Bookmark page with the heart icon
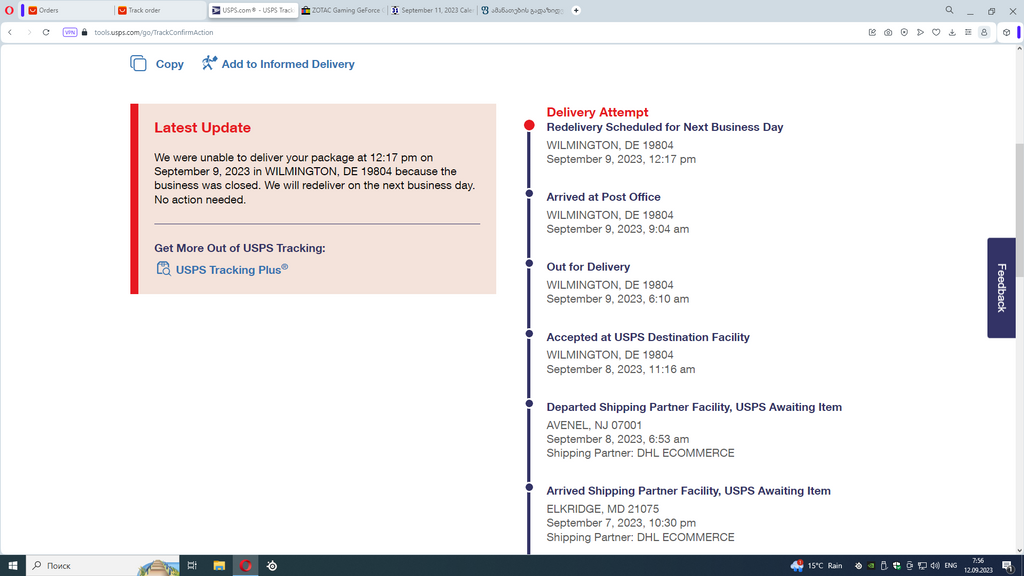The width and height of the screenshot is (1024, 576). point(936,32)
